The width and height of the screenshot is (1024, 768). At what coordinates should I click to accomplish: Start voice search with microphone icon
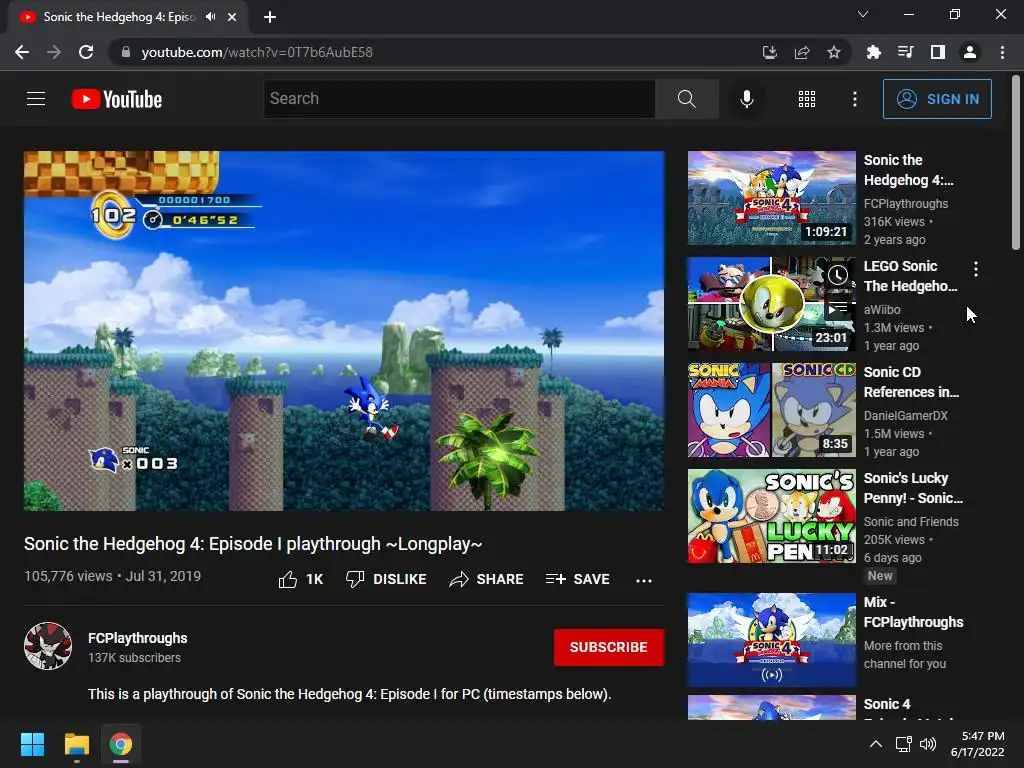[x=746, y=99]
